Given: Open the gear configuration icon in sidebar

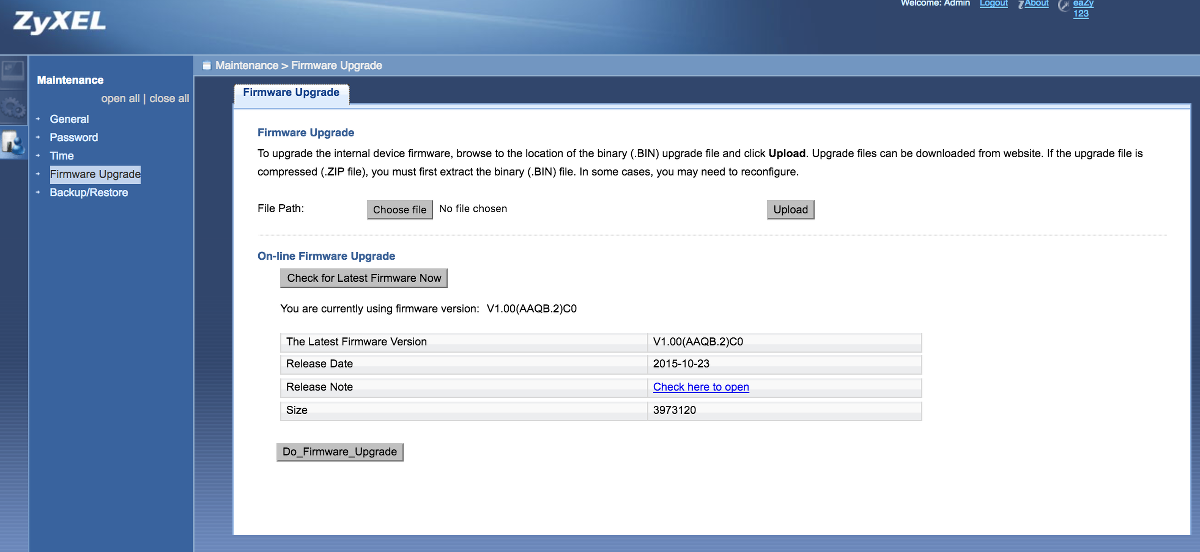Looking at the screenshot, I should (x=13, y=107).
